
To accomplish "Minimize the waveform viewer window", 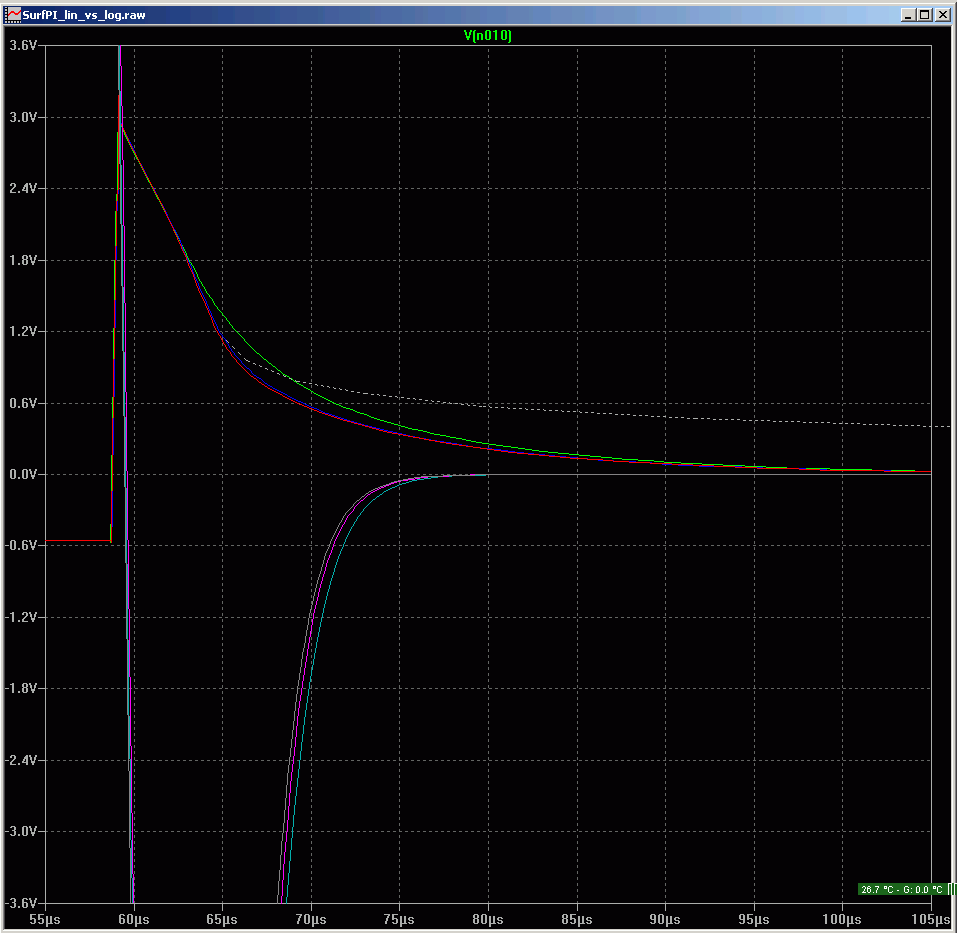I will [x=907, y=15].
